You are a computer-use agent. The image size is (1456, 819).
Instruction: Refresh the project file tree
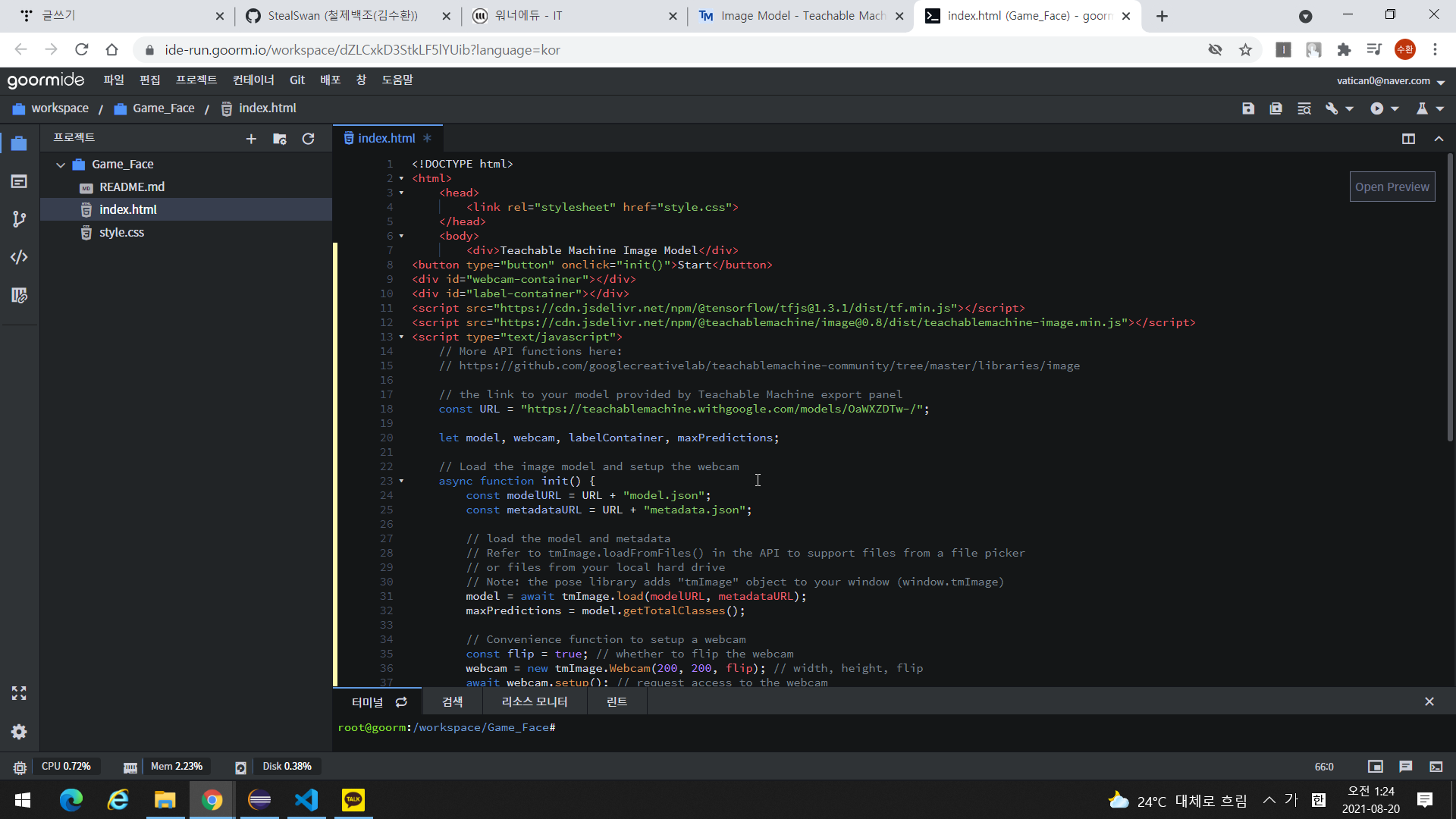tap(308, 139)
